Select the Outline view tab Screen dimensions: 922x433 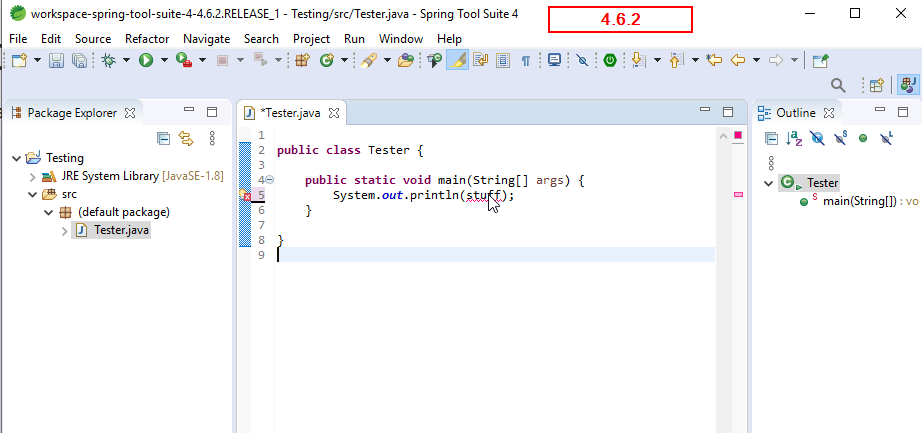(796, 113)
